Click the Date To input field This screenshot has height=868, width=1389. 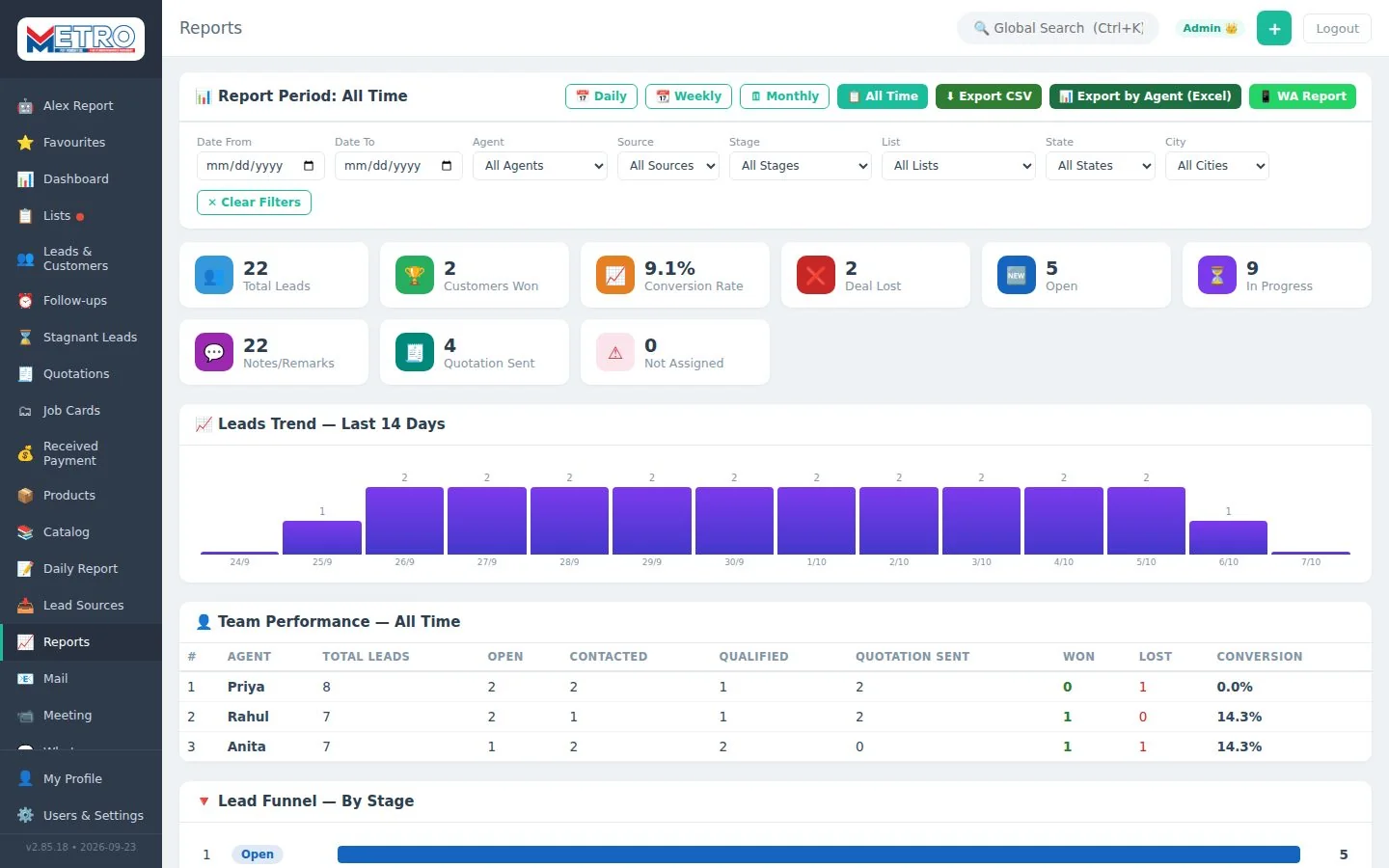click(398, 166)
